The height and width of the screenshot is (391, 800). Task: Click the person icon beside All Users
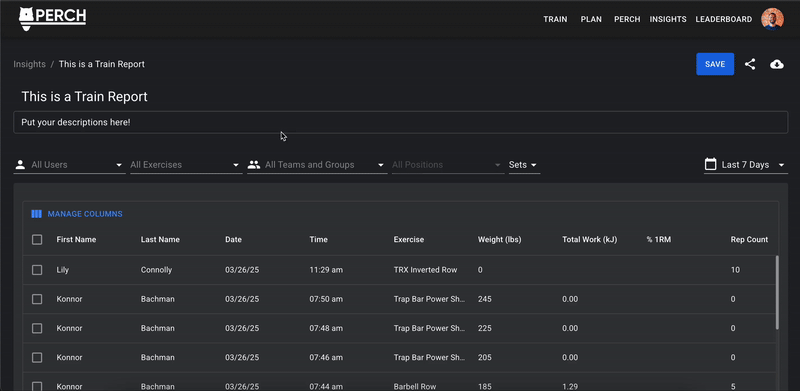tap(20, 165)
